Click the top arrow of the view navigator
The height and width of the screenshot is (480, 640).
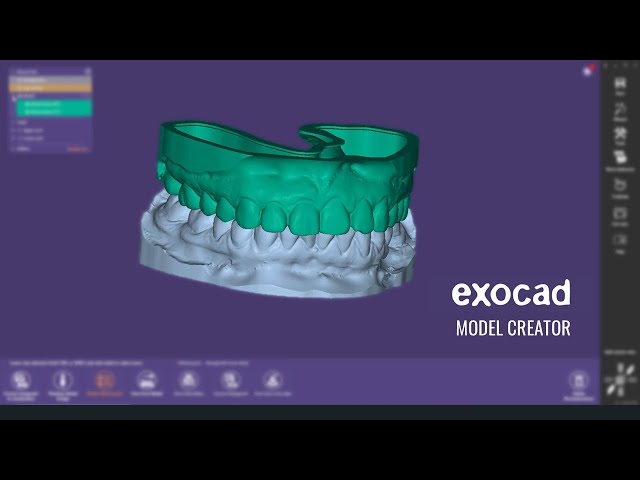point(620,368)
